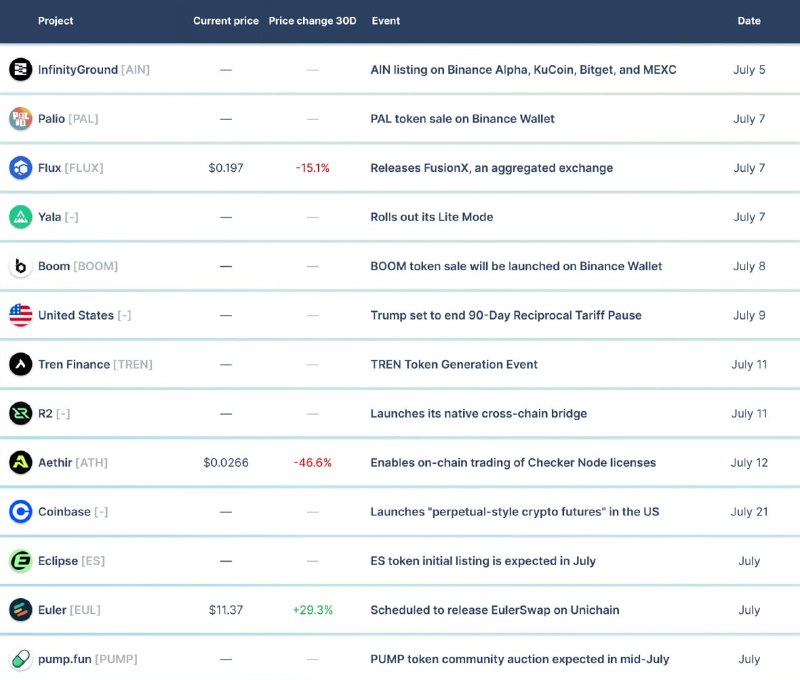Sort by the Project column header

pos(55,21)
